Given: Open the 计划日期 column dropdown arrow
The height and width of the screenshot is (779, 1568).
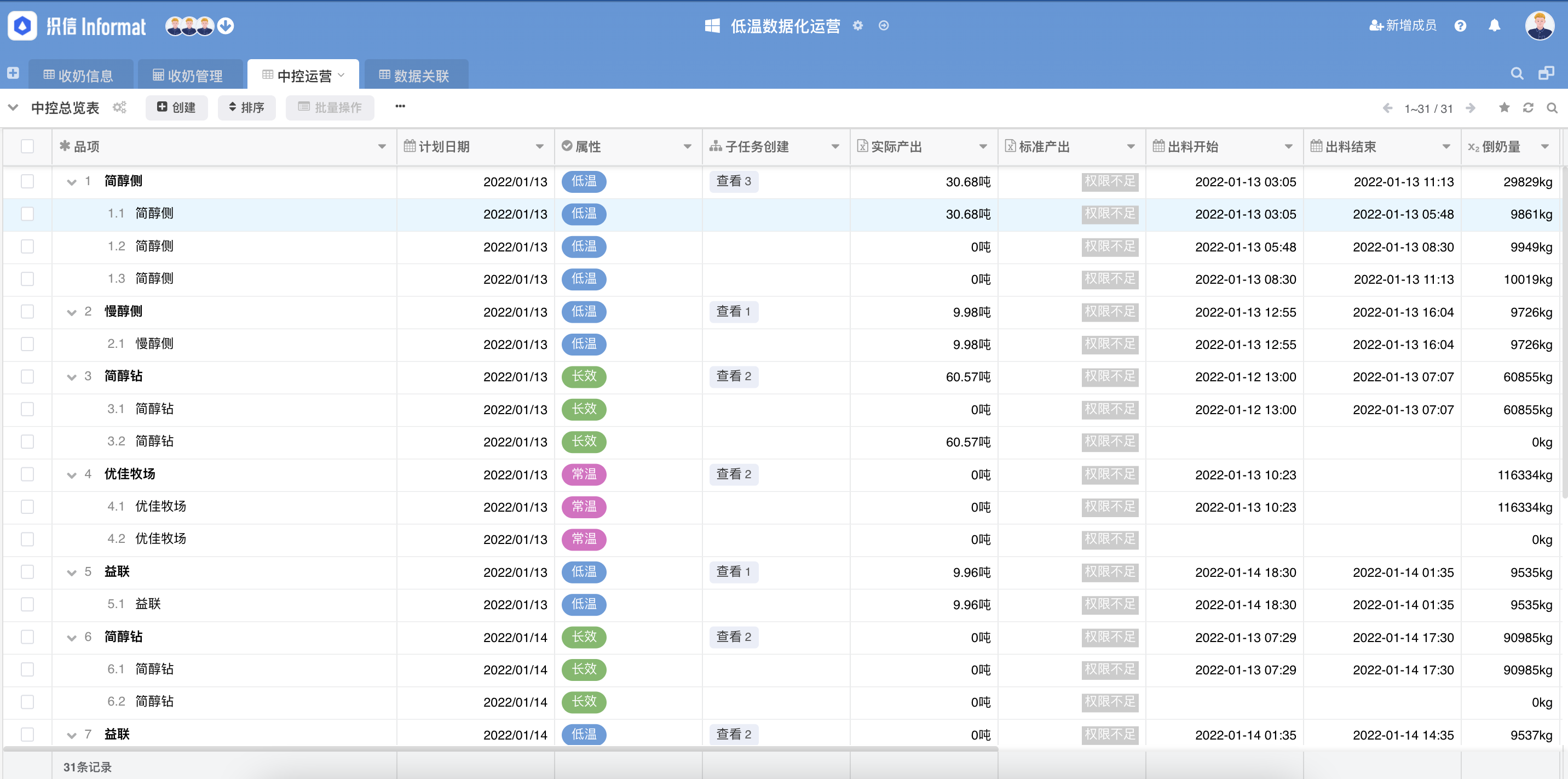Looking at the screenshot, I should 540,147.
